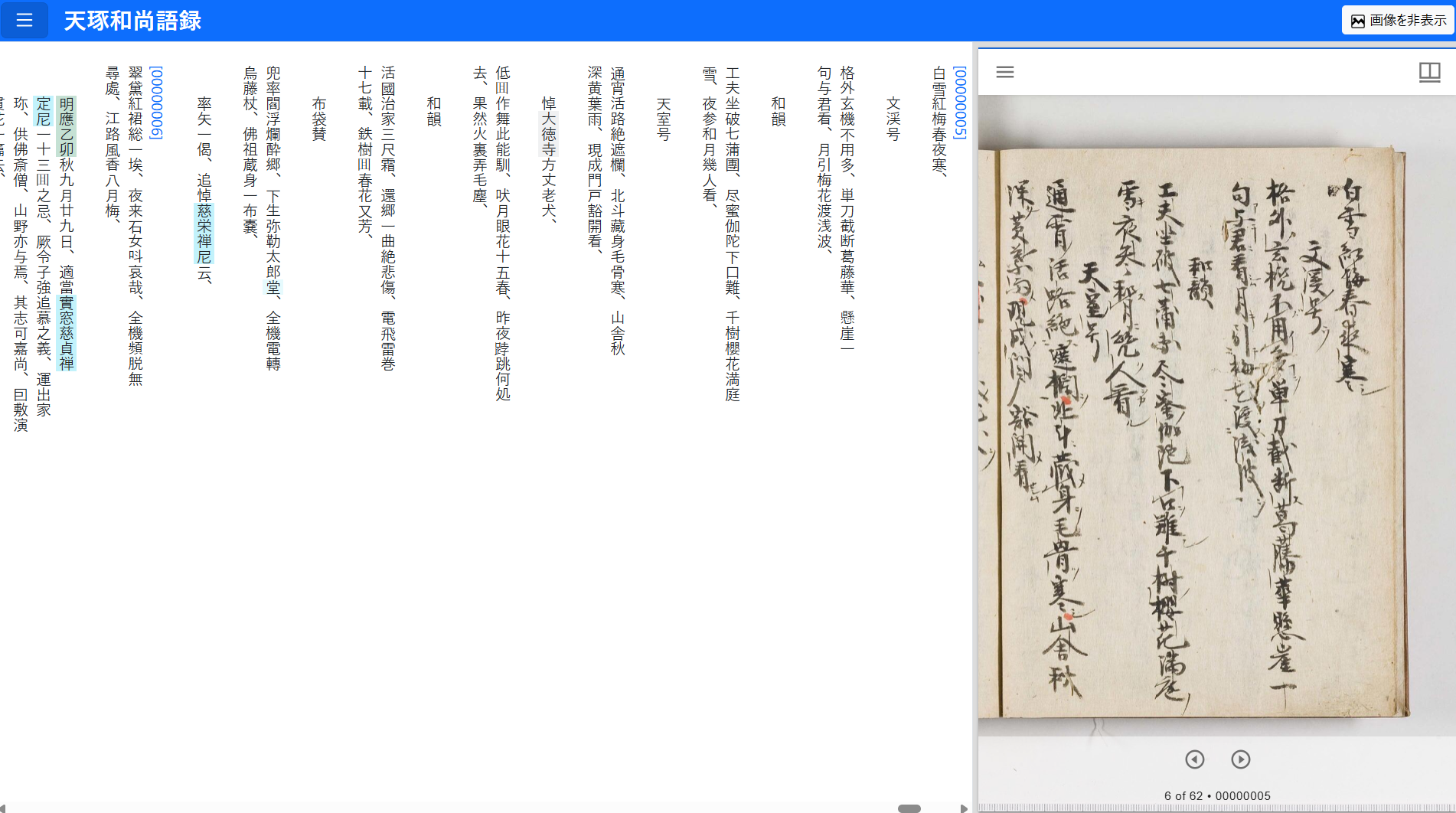
Task: Open the hamburger menu in blue header
Action: 24,21
